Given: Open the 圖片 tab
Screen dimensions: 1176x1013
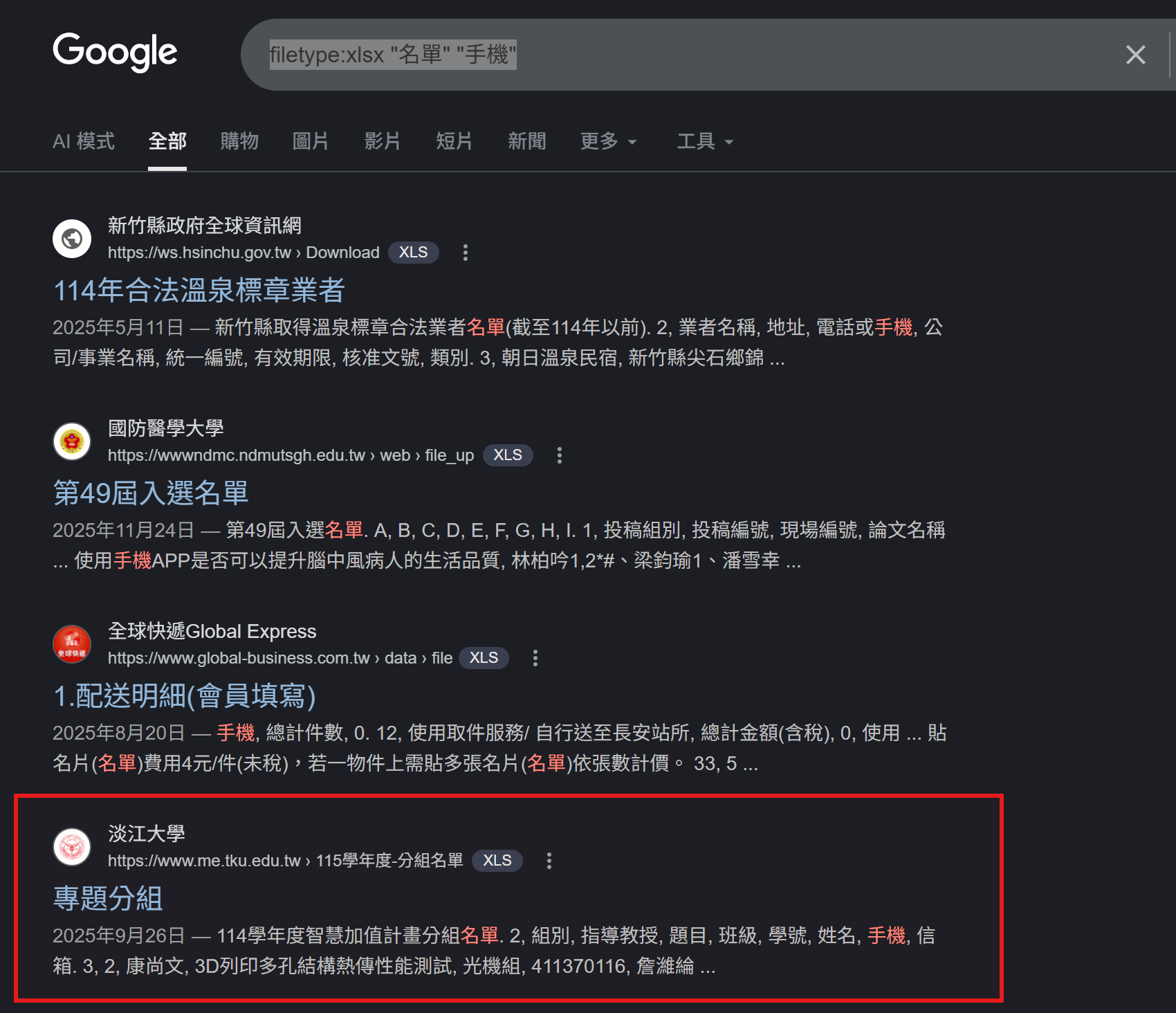Looking at the screenshot, I should pyautogui.click(x=311, y=141).
